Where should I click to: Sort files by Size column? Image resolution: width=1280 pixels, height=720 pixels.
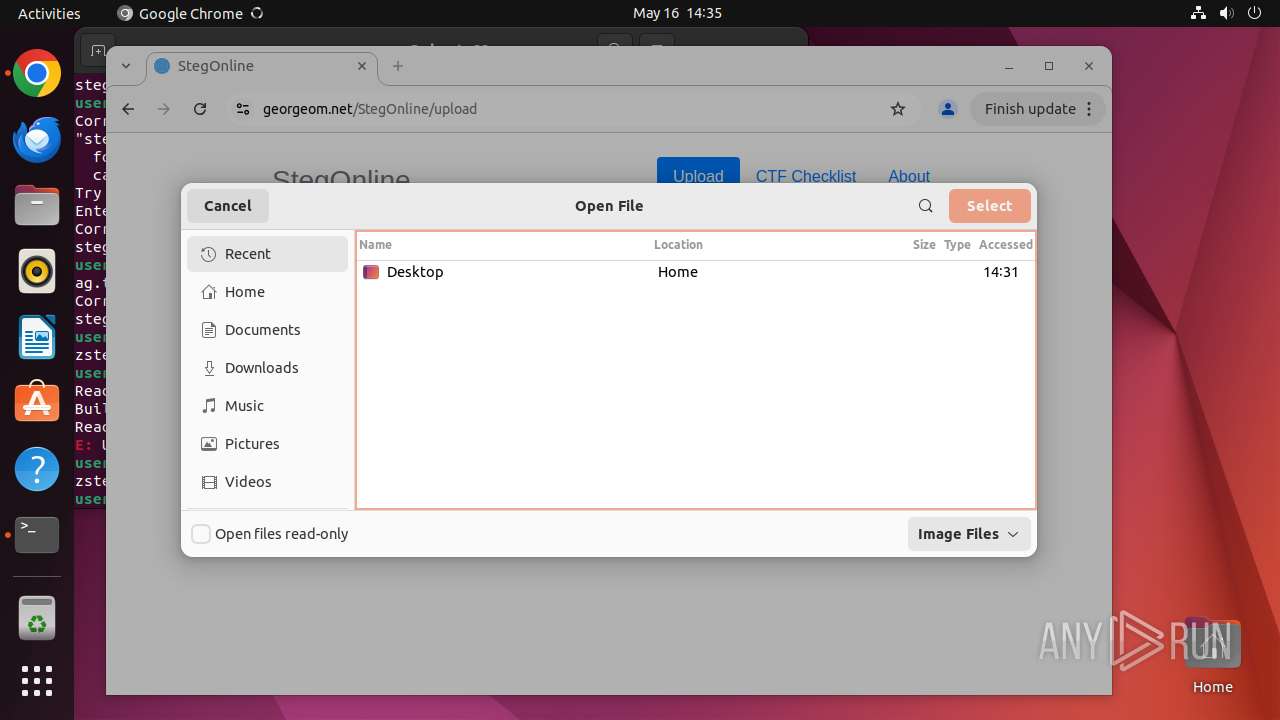(x=924, y=245)
